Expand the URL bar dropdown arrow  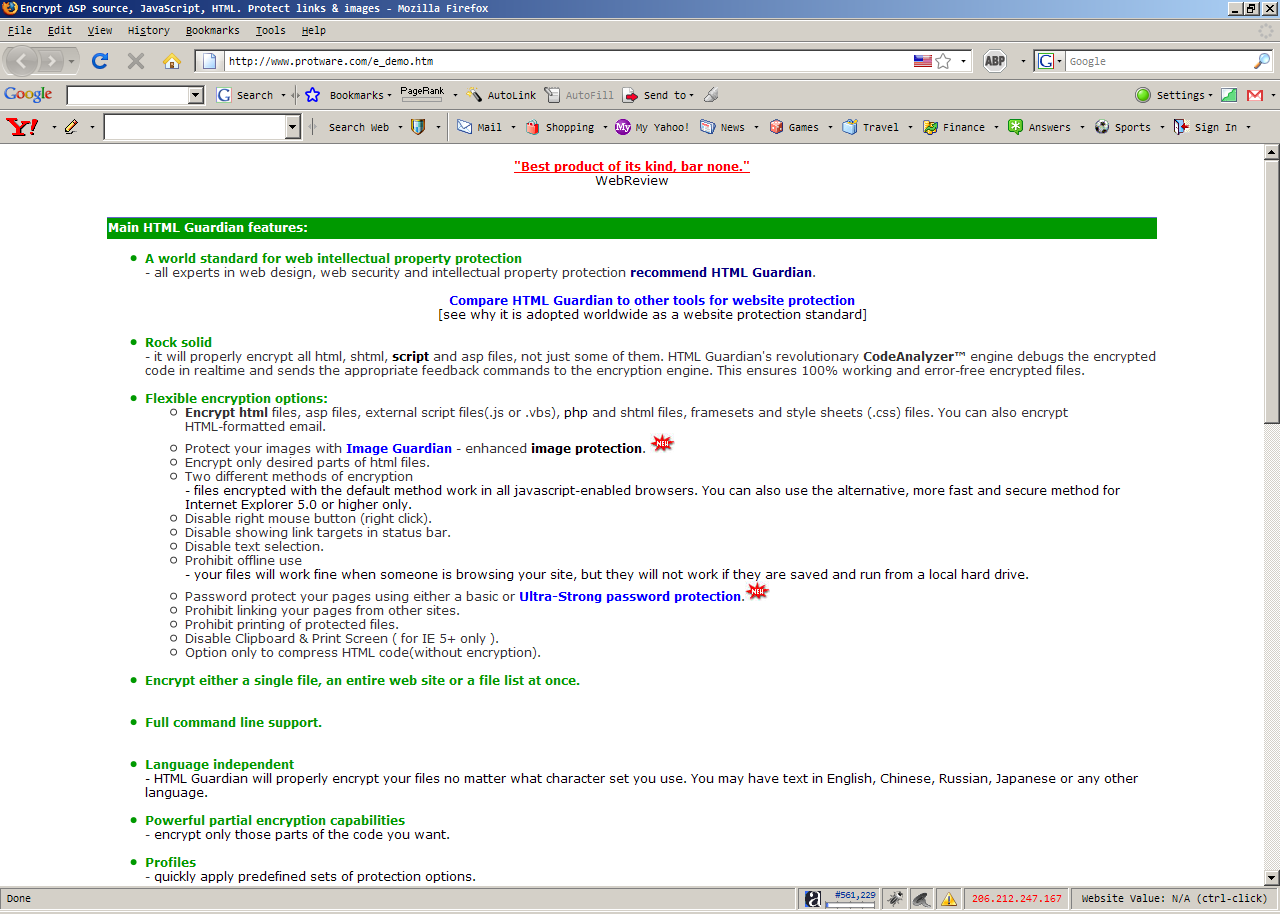[964, 61]
